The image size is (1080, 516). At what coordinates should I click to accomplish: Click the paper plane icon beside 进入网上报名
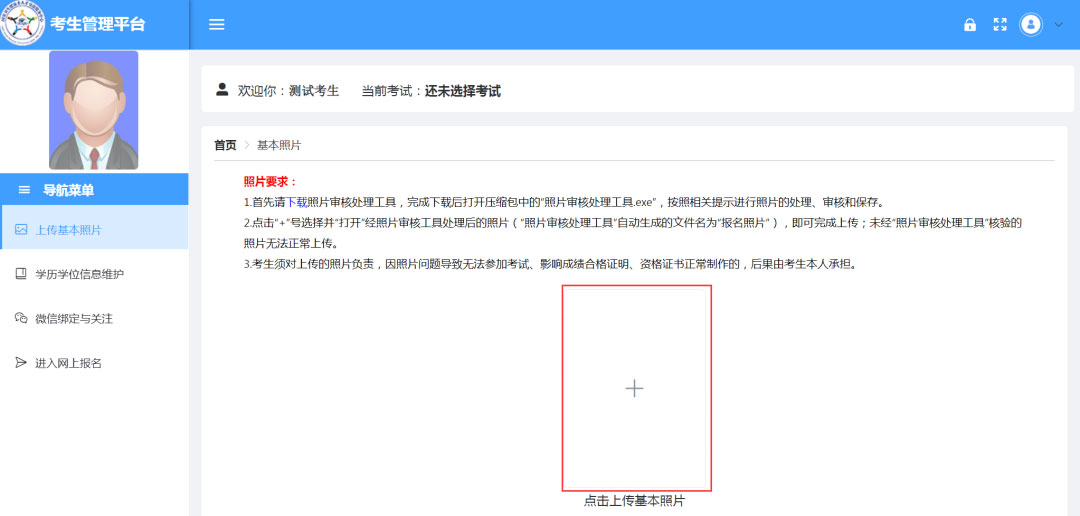click(x=21, y=363)
